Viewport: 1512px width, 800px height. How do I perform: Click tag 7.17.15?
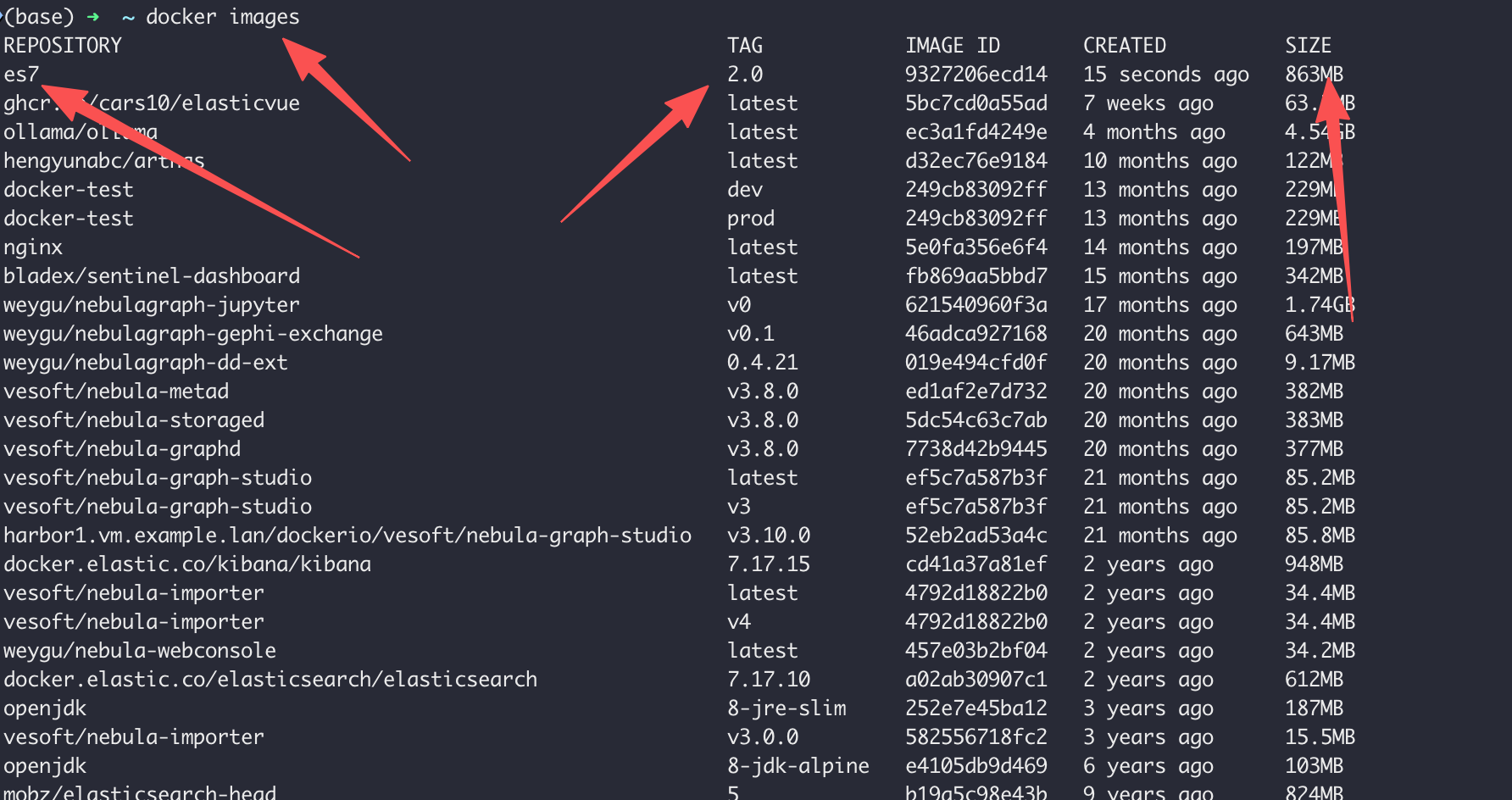tap(769, 564)
